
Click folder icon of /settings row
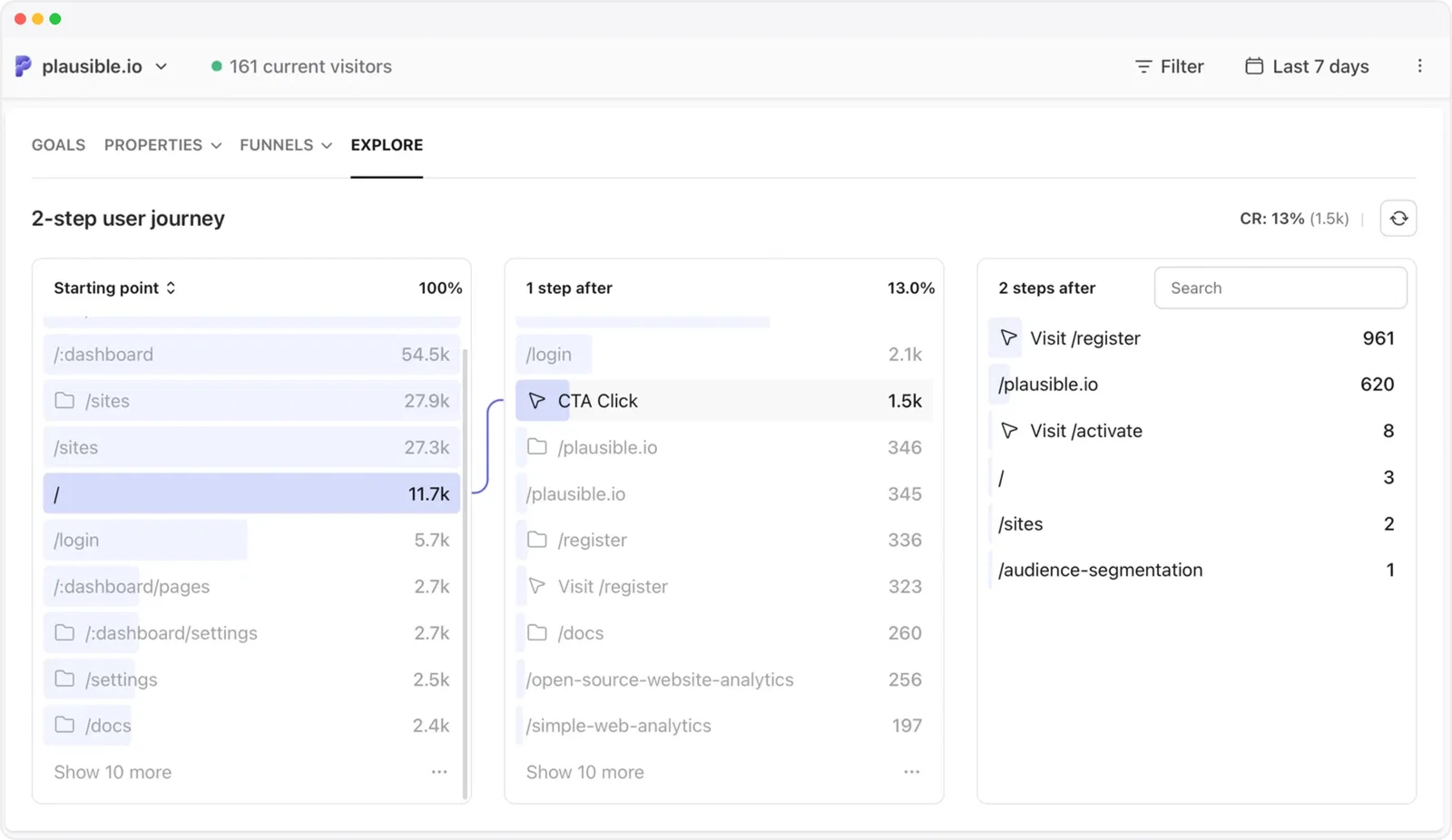point(64,679)
